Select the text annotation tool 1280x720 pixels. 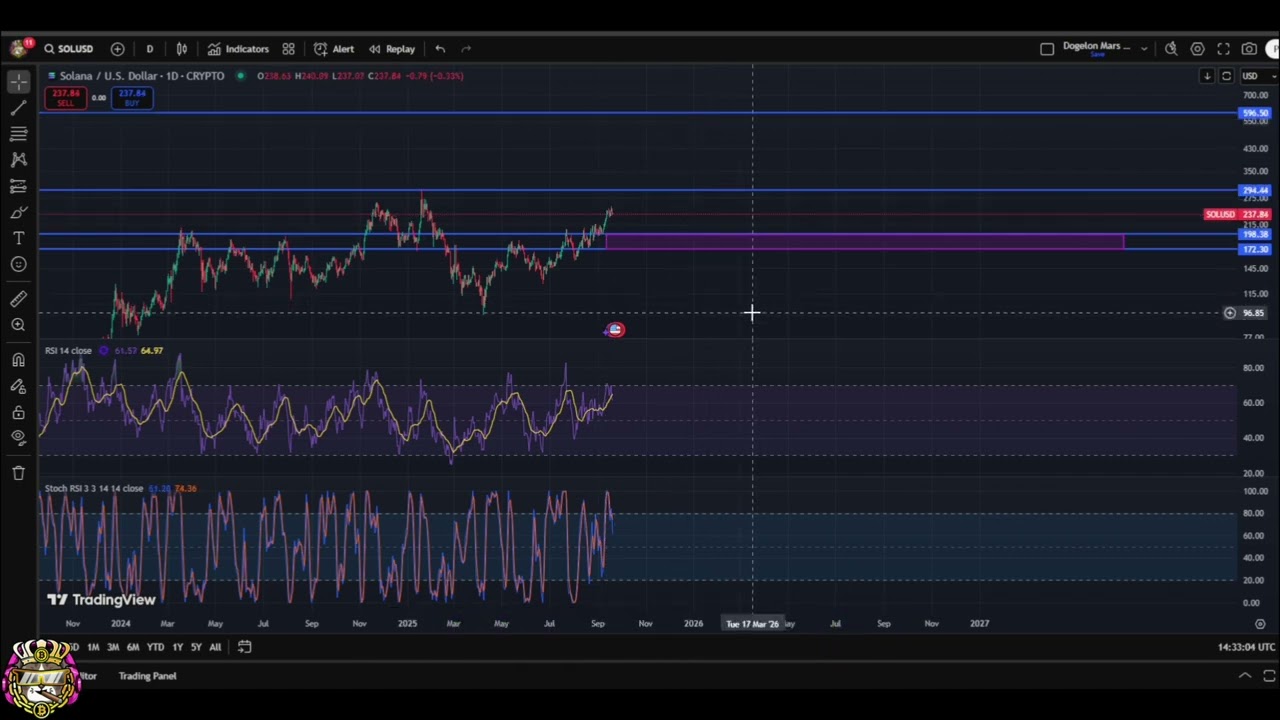(18, 238)
